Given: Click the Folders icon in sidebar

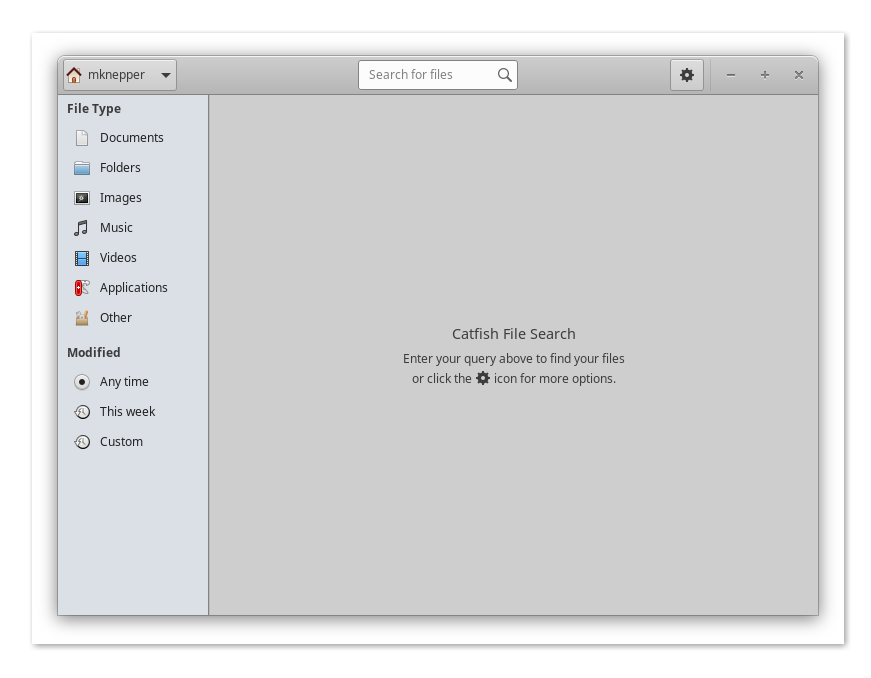Looking at the screenshot, I should (82, 168).
